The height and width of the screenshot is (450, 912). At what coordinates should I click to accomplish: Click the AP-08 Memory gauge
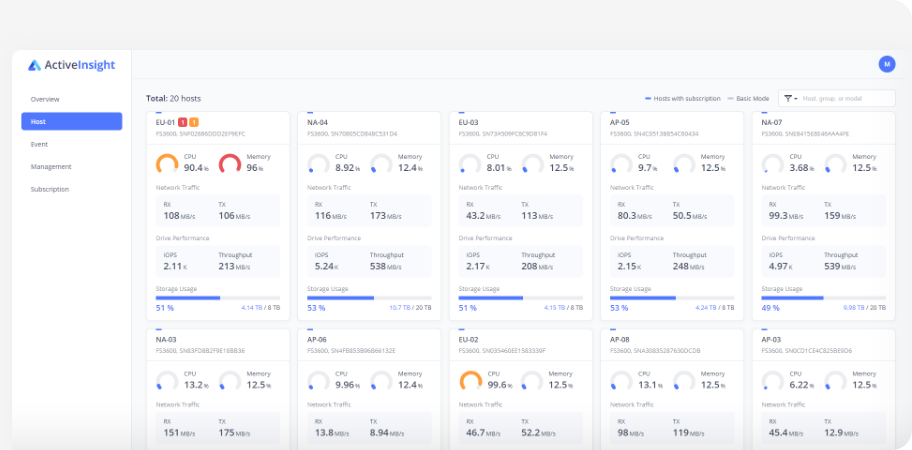pyautogui.click(x=684, y=381)
